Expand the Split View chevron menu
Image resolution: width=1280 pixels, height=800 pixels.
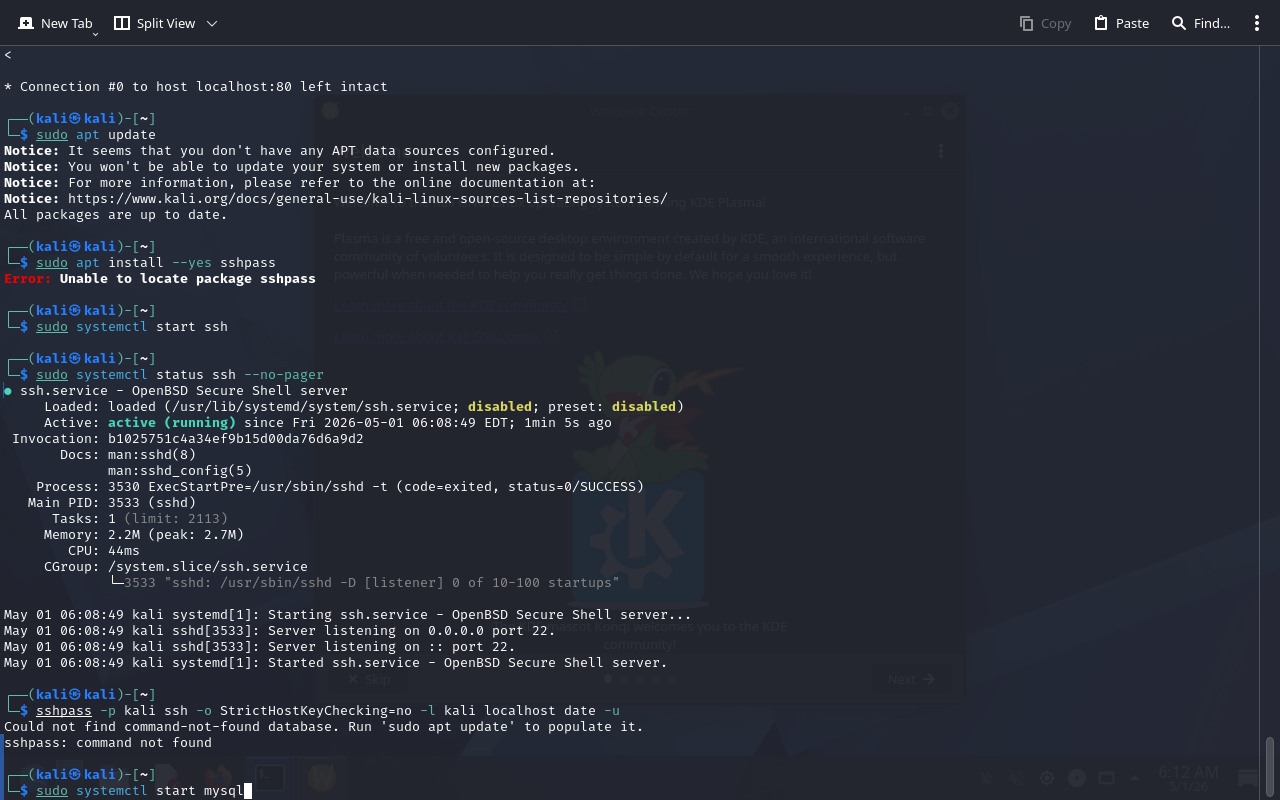point(211,23)
